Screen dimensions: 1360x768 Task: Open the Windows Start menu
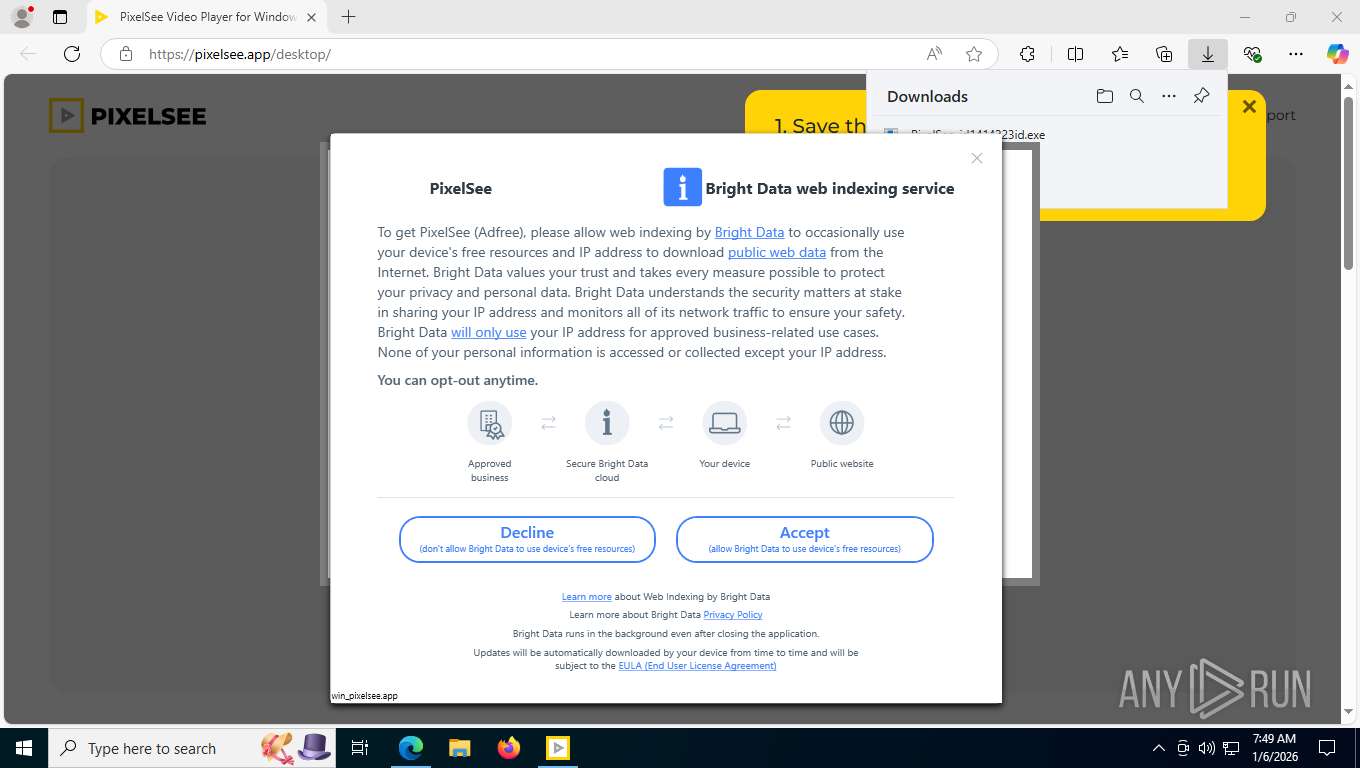point(23,748)
